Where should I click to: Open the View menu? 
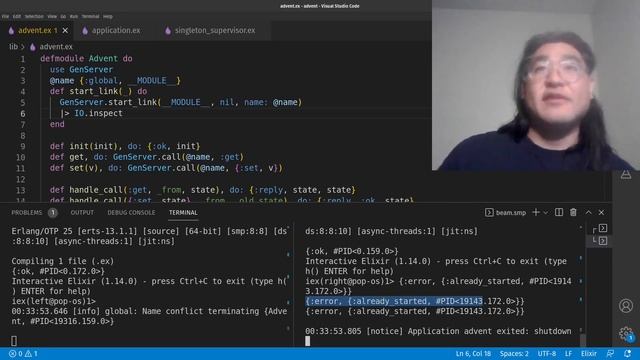52,17
